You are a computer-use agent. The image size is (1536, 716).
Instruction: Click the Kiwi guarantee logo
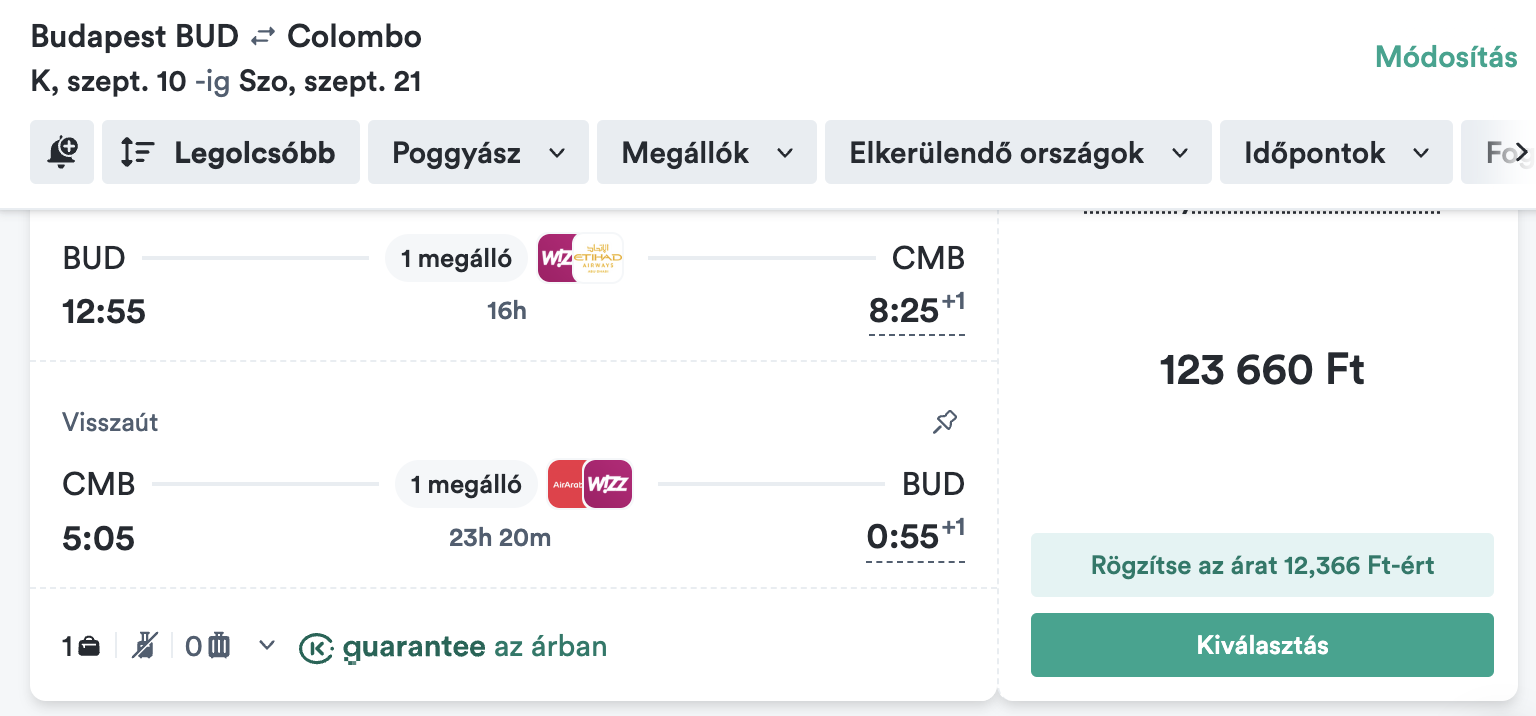point(316,648)
